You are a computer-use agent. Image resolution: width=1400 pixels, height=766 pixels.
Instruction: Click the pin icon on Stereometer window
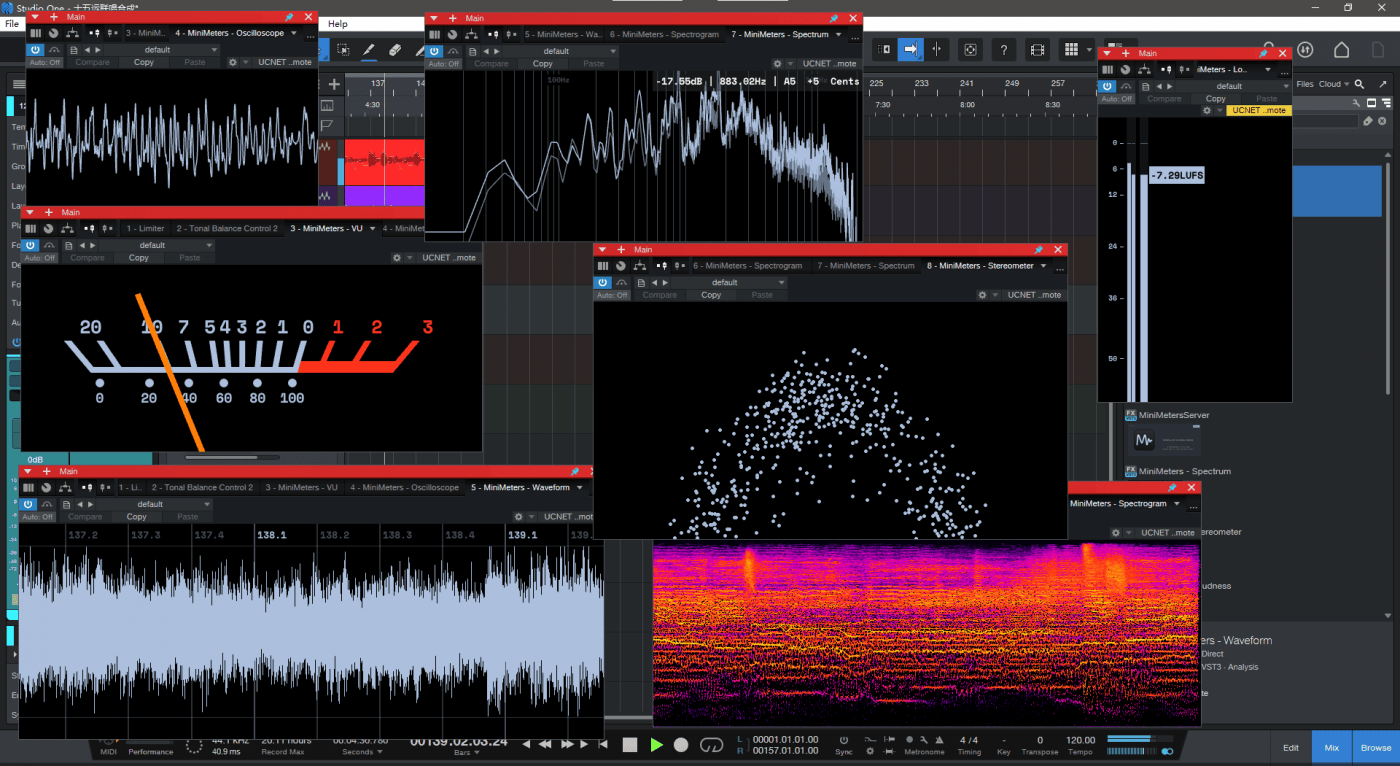point(1038,250)
